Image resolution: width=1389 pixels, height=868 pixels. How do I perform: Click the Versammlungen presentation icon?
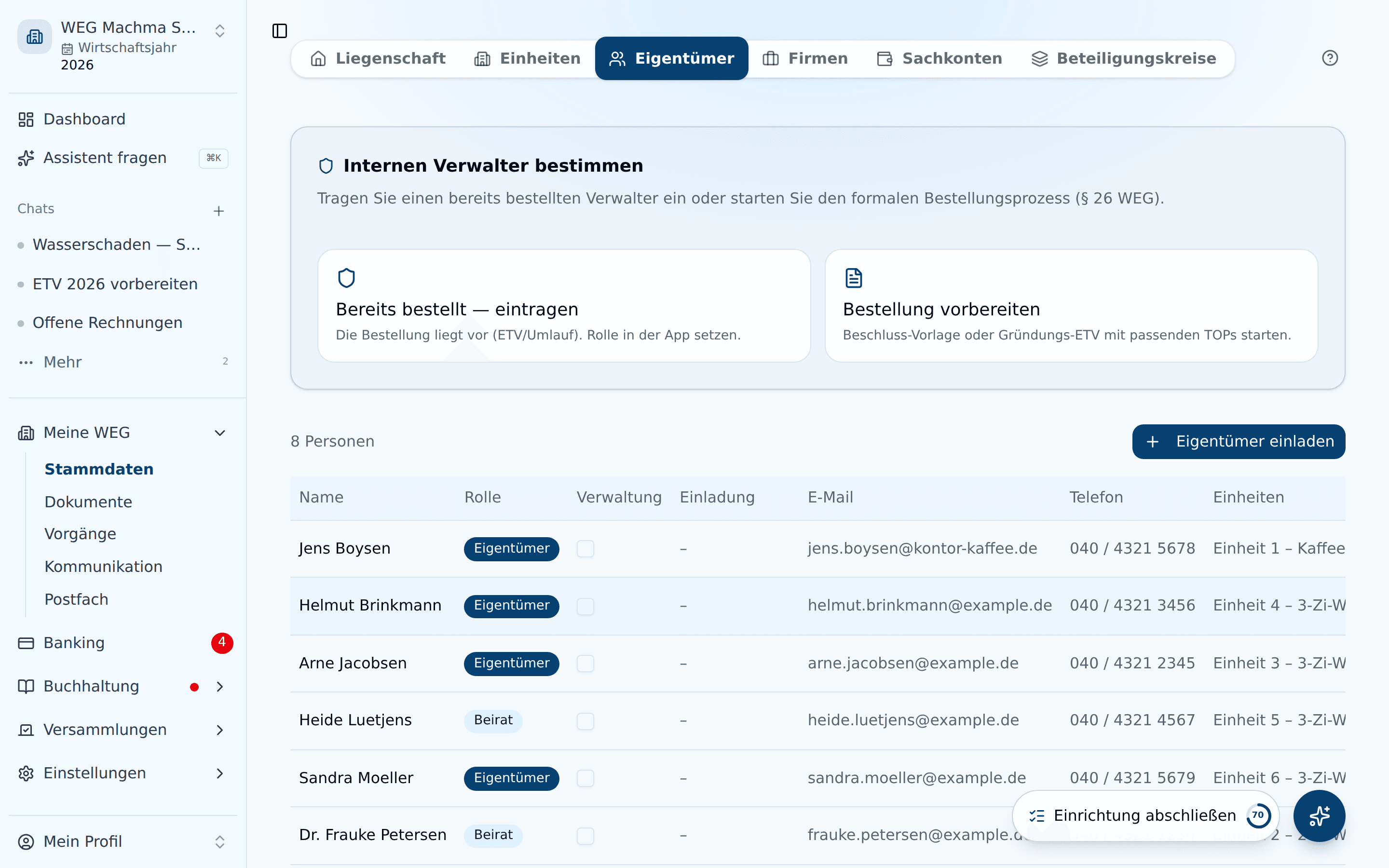(x=26, y=730)
